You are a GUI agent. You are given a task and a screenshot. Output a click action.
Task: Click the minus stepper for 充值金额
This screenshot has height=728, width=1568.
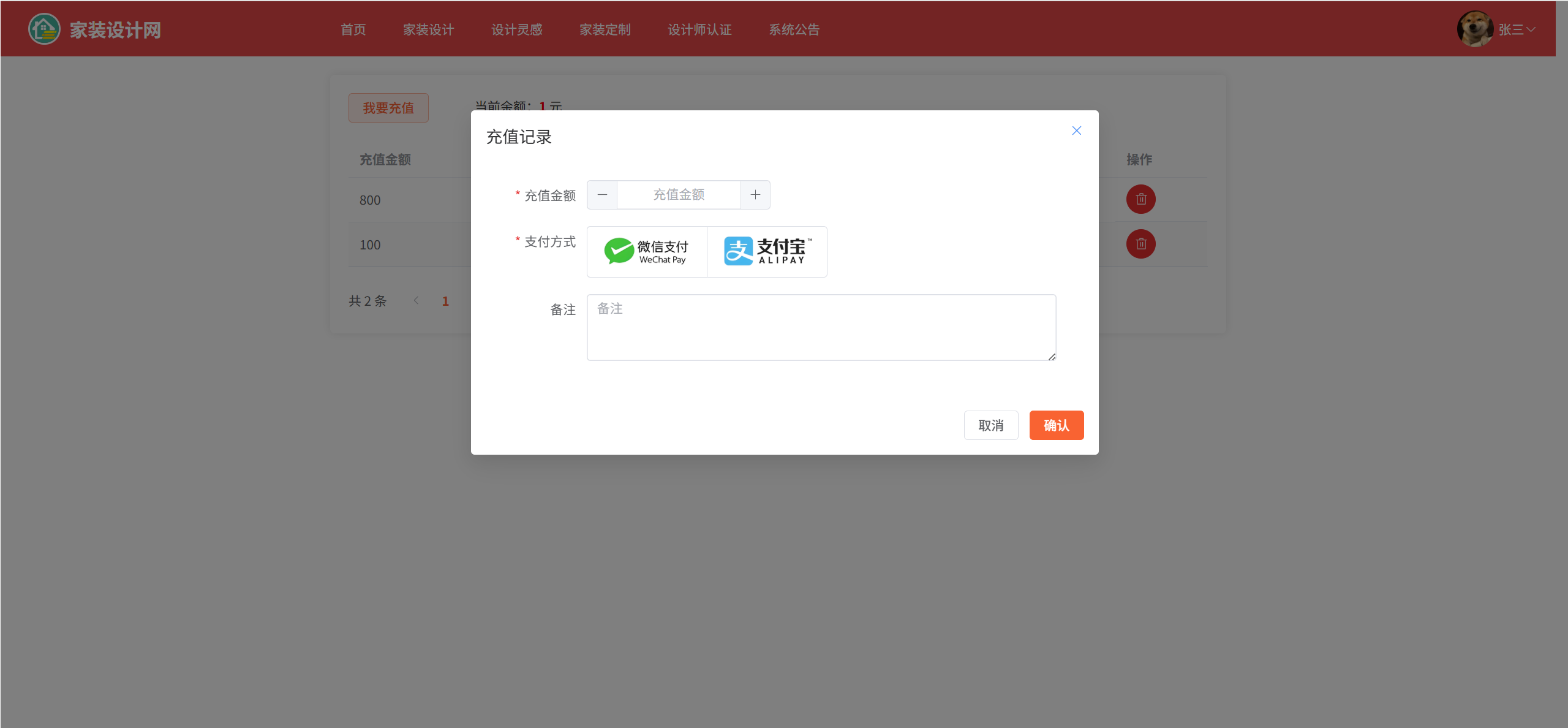point(602,195)
